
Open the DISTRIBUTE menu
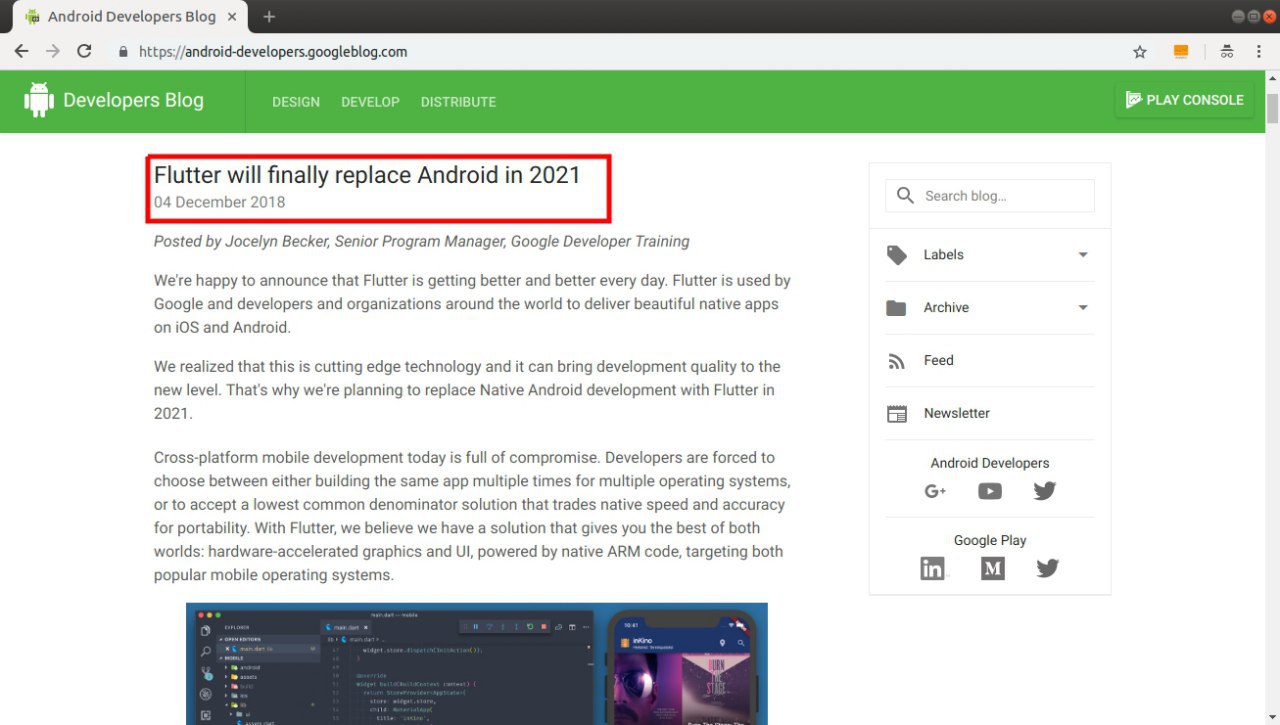pos(458,102)
